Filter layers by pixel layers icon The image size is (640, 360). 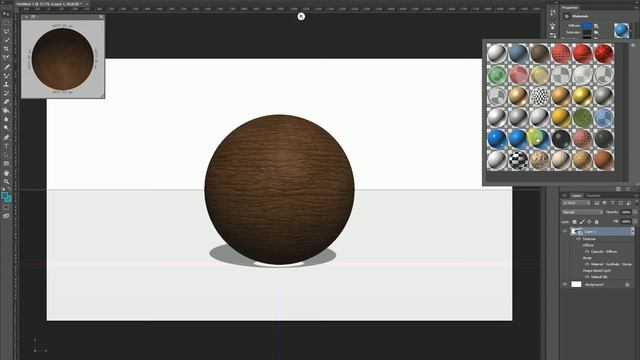(x=597, y=203)
